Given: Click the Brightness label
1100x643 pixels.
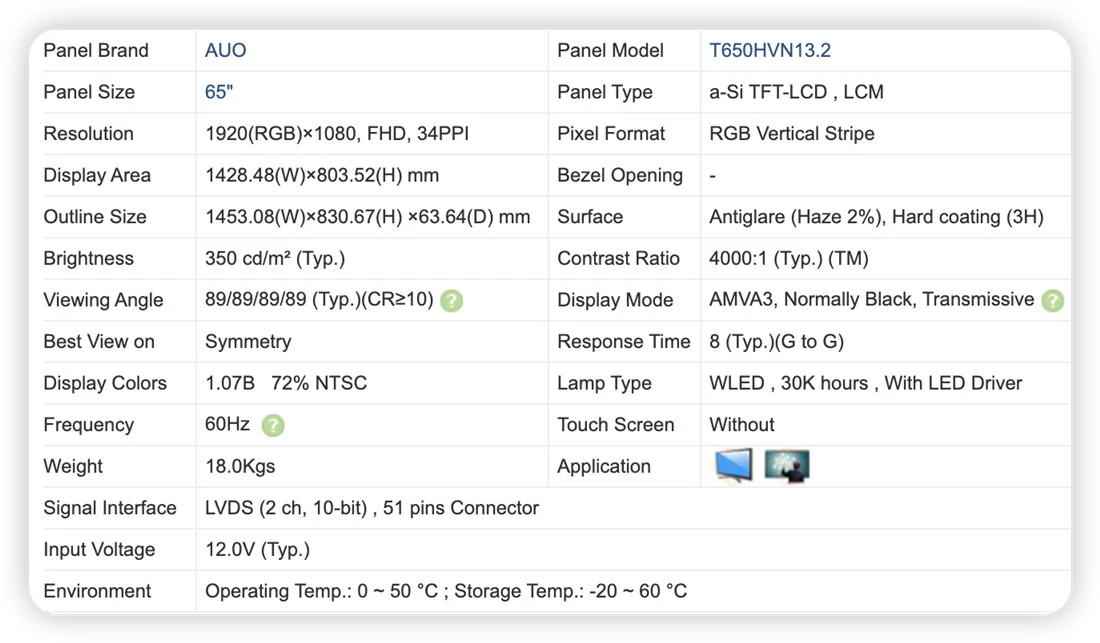Looking at the screenshot, I should tap(88, 258).
